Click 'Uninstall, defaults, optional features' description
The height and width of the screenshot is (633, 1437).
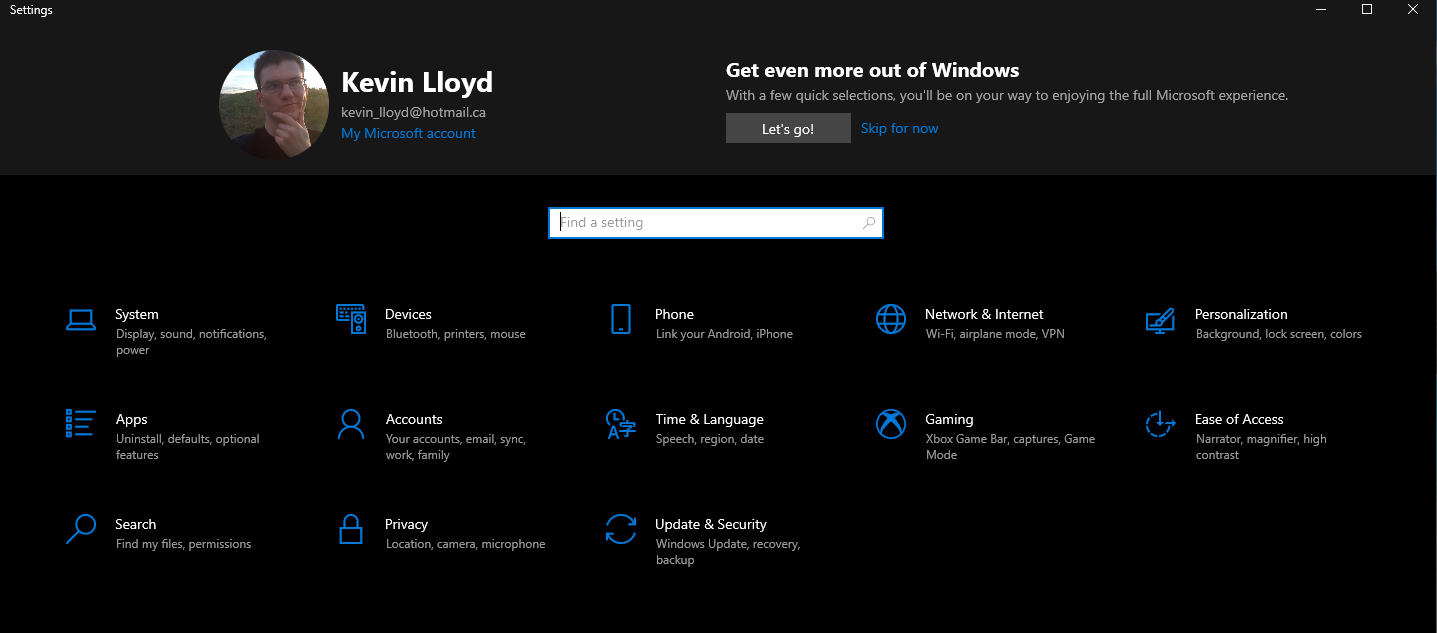(x=188, y=447)
